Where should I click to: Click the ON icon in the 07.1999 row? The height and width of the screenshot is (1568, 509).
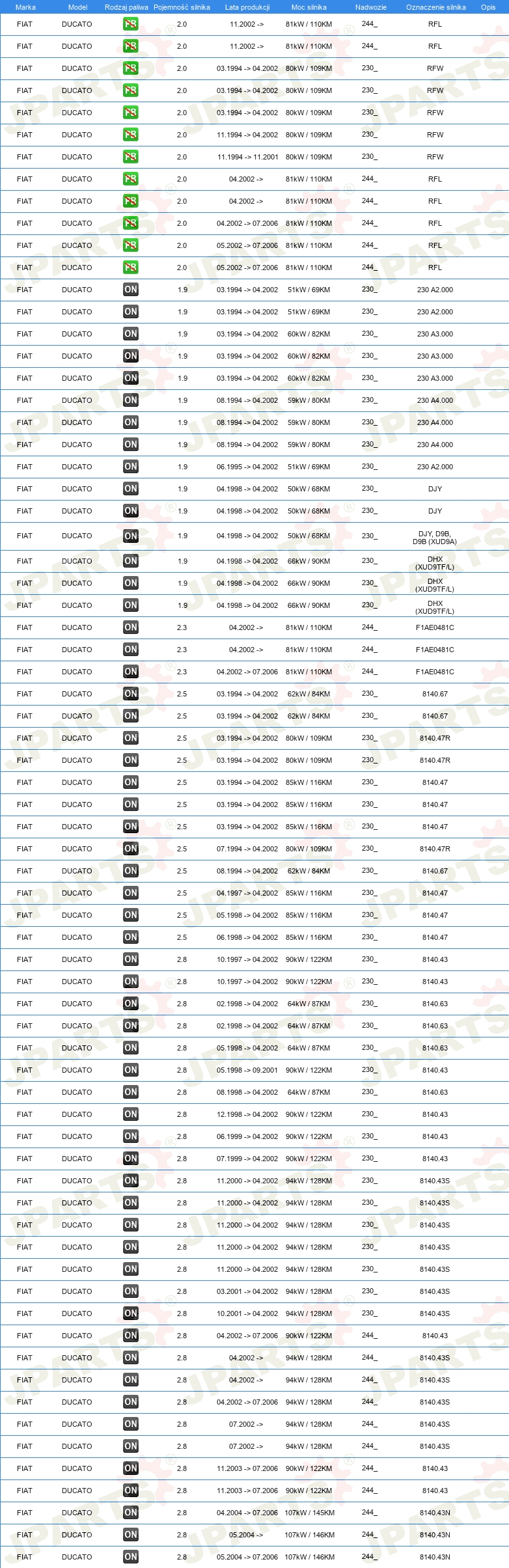131,1159
